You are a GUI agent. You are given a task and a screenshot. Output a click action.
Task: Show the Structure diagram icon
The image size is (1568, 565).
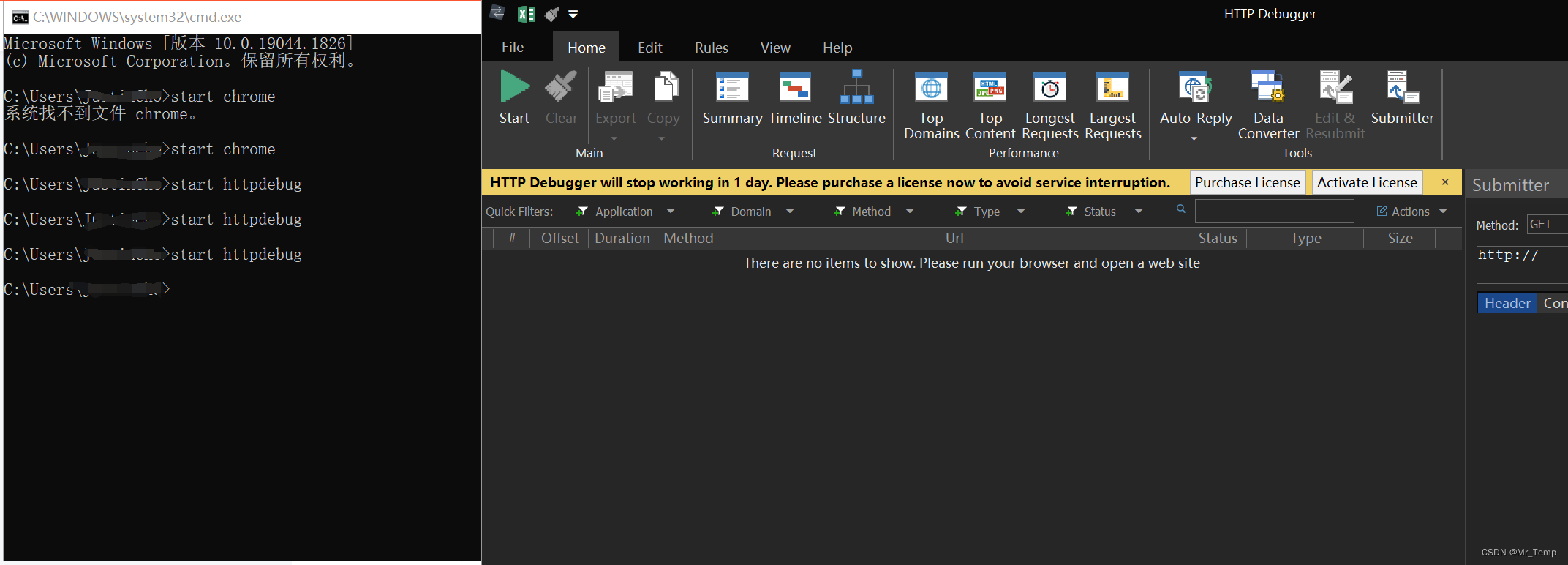pyautogui.click(x=856, y=88)
